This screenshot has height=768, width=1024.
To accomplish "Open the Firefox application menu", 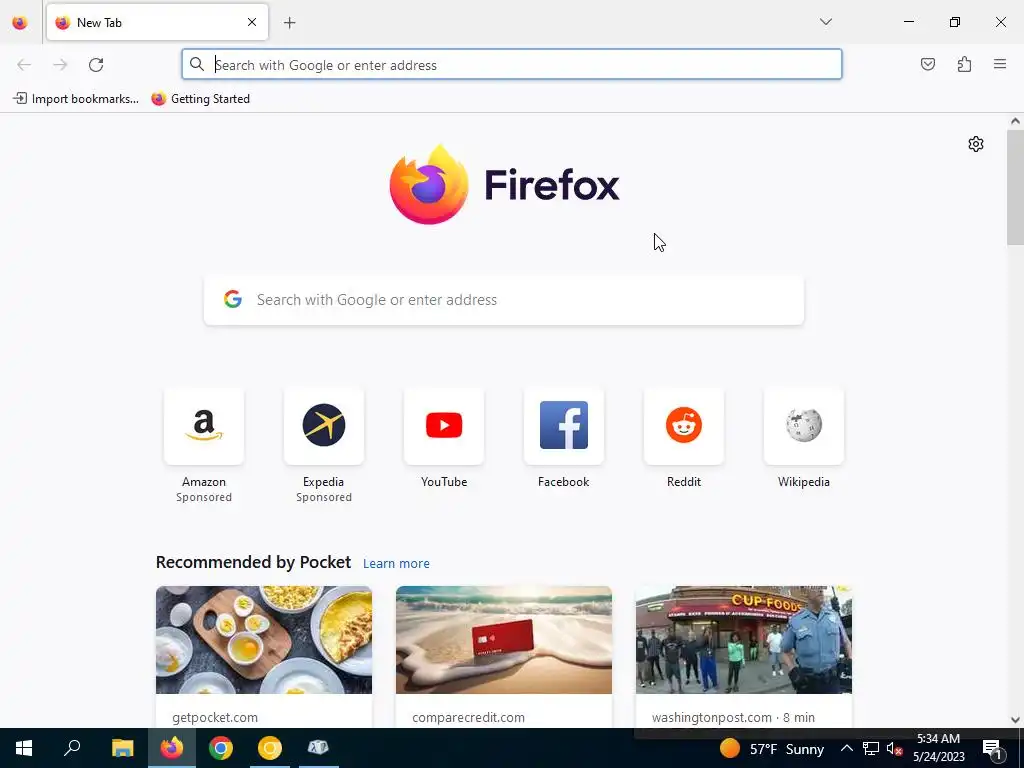I will [x=1000, y=64].
